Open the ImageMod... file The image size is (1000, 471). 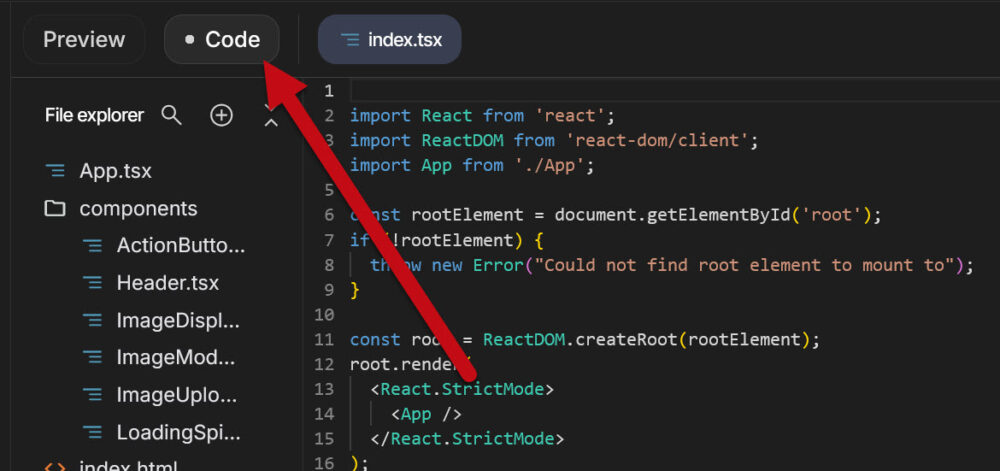click(176, 358)
